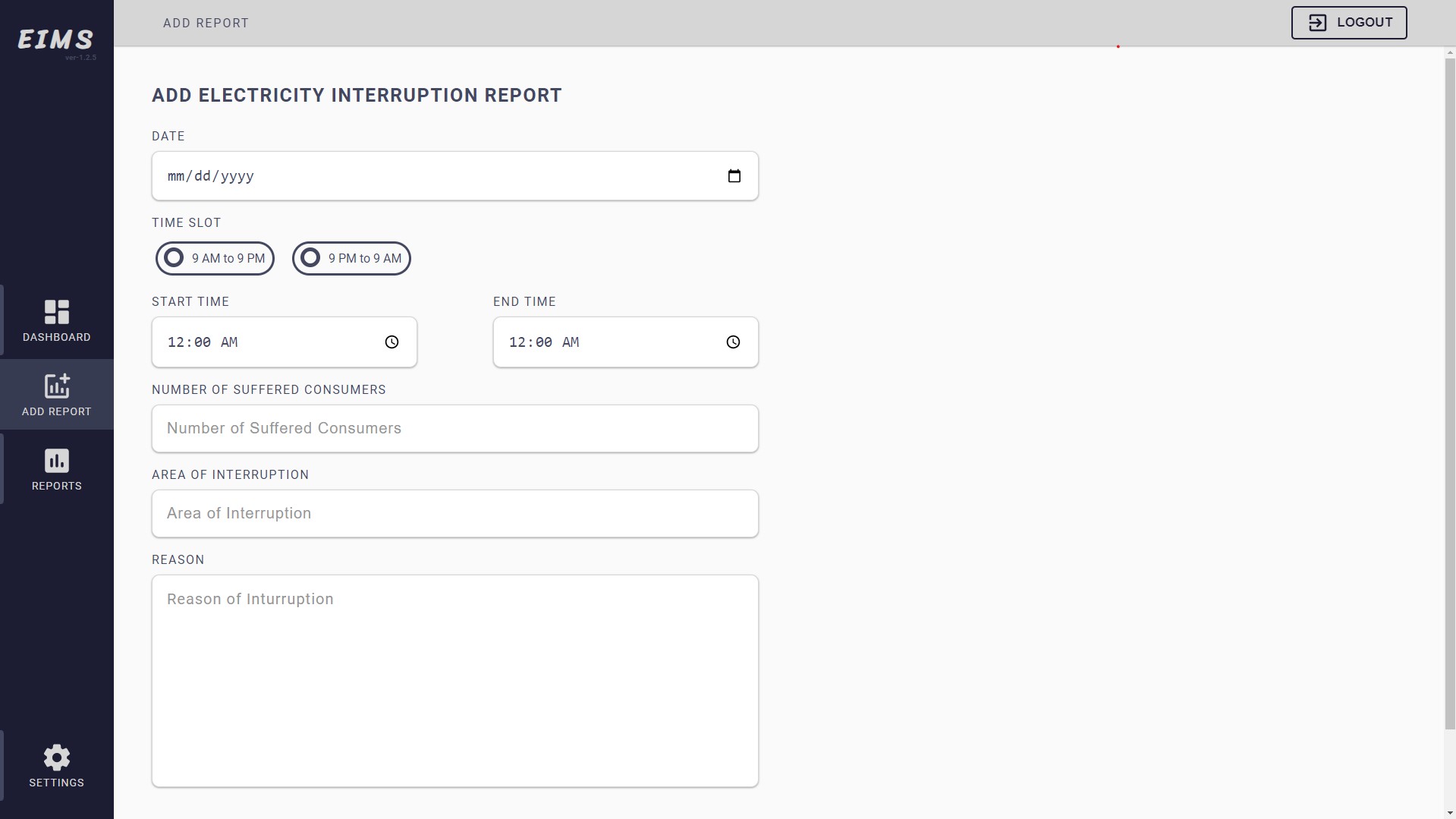Image resolution: width=1456 pixels, height=819 pixels.
Task: Click inside the Reason of Inturruption textarea
Action: [455, 681]
